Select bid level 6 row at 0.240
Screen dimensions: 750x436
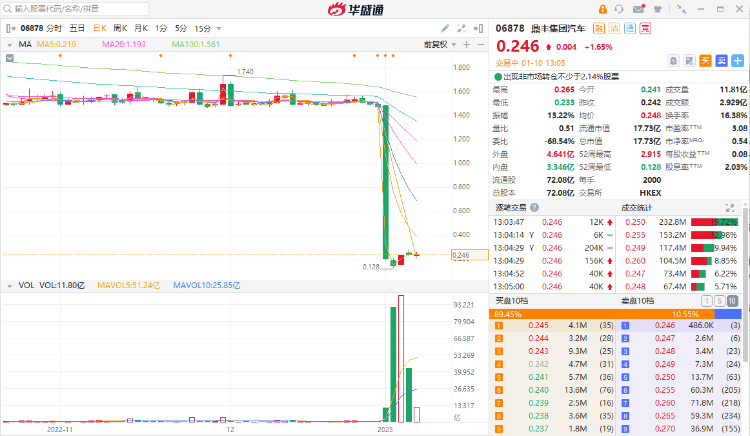[x=554, y=390]
